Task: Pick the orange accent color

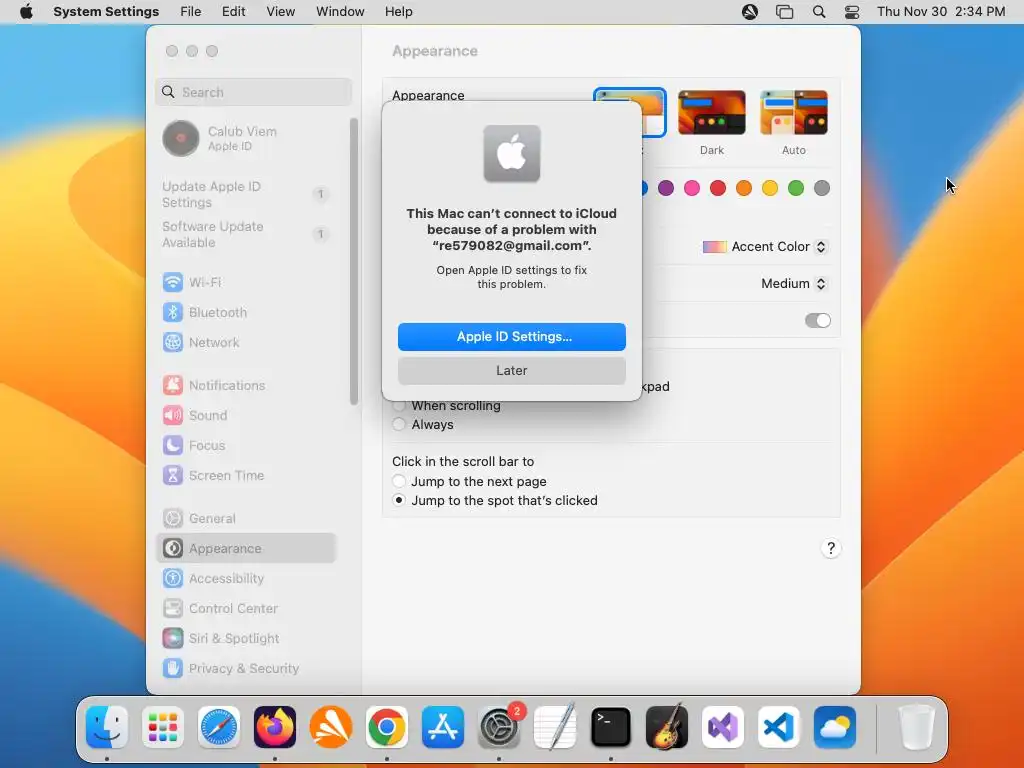Action: (744, 188)
